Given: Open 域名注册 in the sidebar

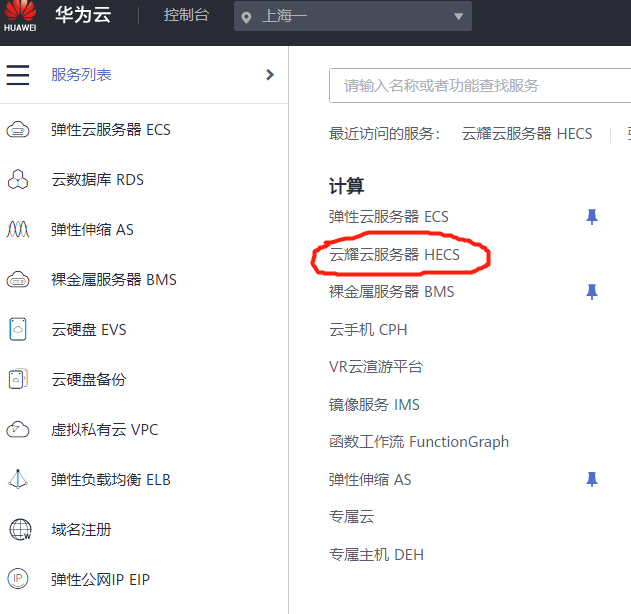Looking at the screenshot, I should tap(81, 530).
